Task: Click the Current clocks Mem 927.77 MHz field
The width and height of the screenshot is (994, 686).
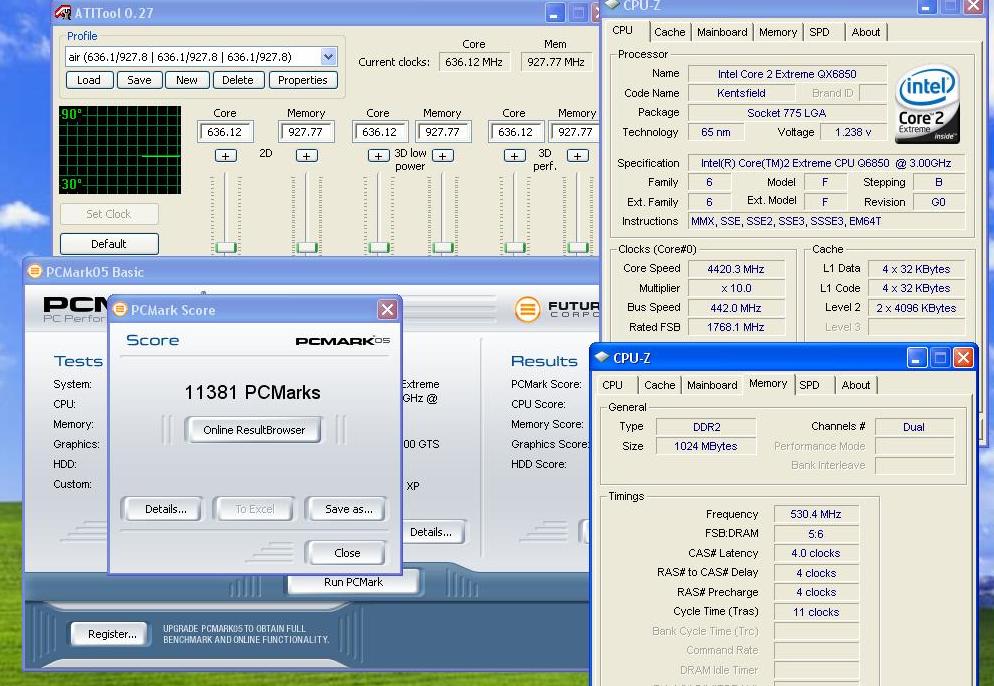Action: tap(556, 62)
